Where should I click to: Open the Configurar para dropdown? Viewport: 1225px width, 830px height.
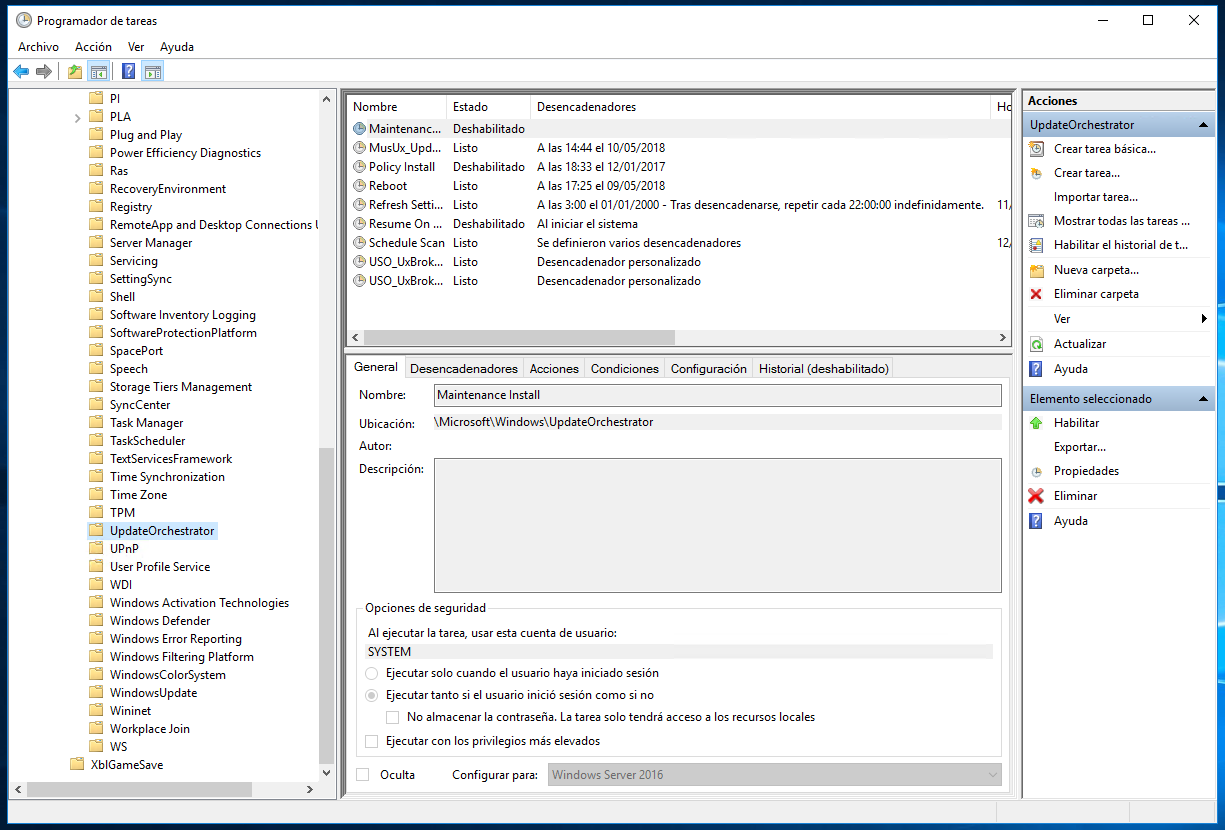pos(775,775)
